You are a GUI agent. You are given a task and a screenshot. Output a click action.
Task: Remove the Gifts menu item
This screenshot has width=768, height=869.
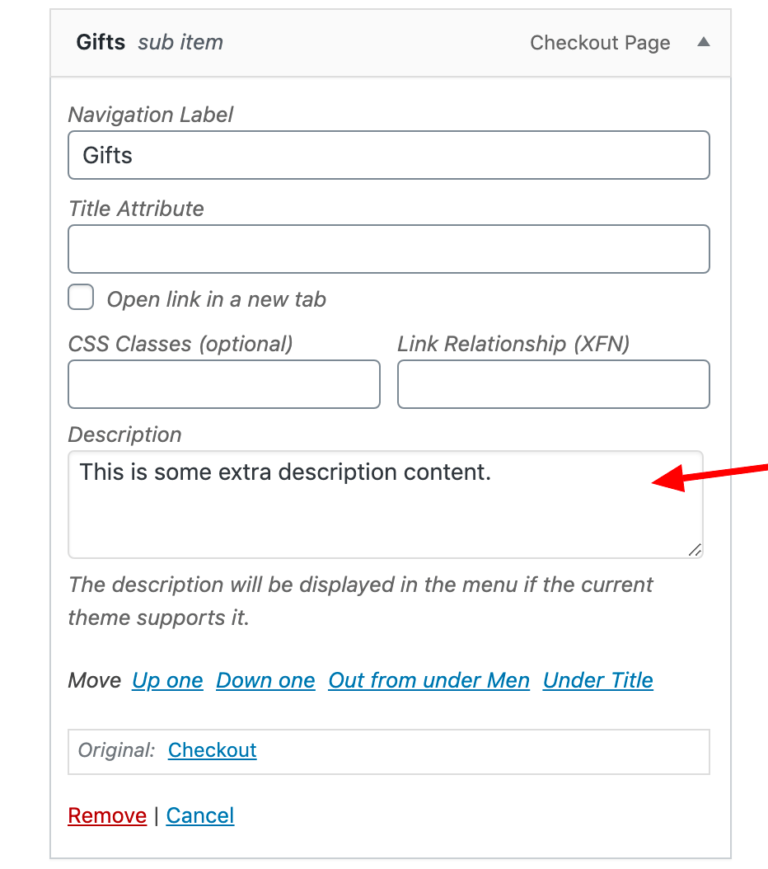point(107,815)
